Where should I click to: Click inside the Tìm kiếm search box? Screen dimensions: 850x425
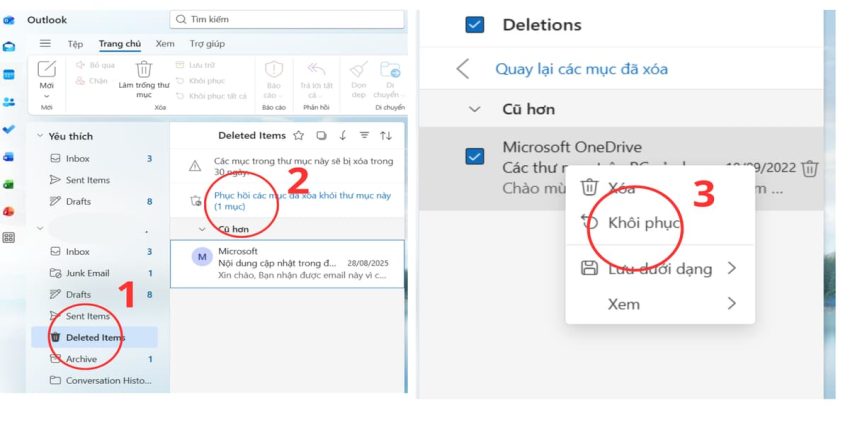287,20
